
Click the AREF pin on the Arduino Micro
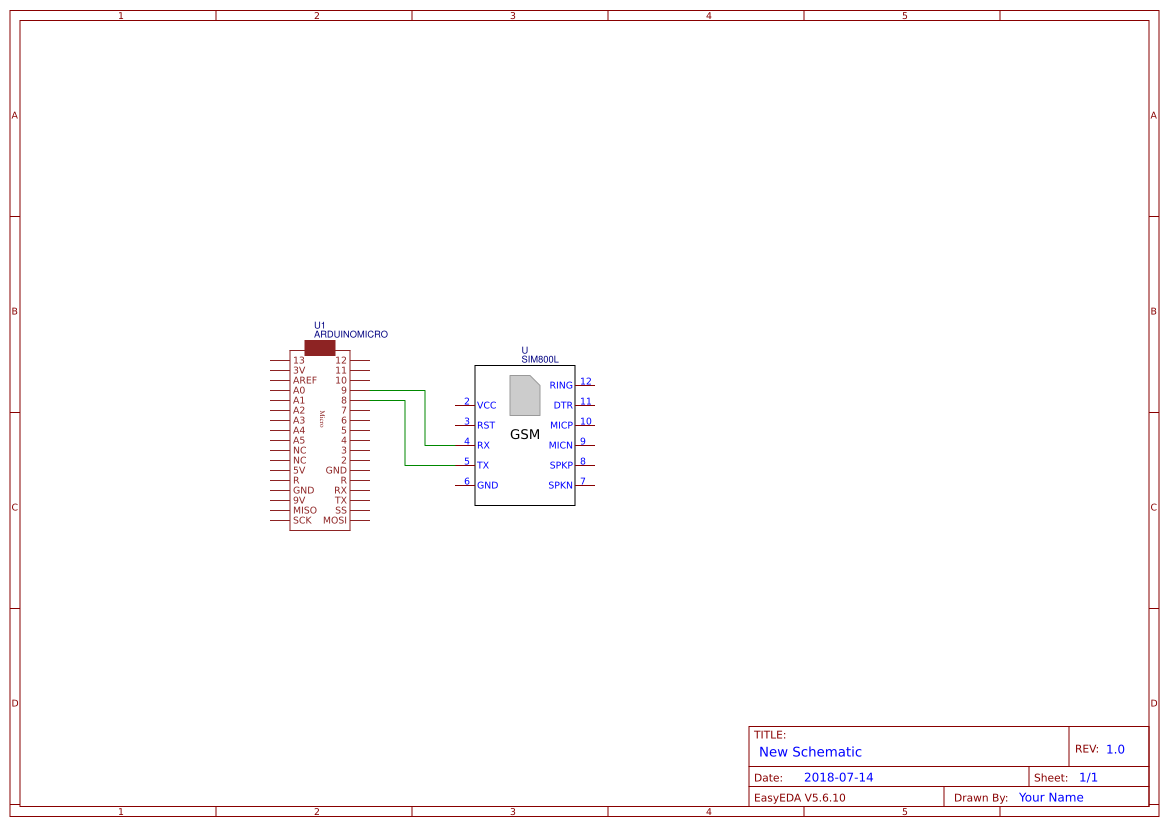click(307, 380)
